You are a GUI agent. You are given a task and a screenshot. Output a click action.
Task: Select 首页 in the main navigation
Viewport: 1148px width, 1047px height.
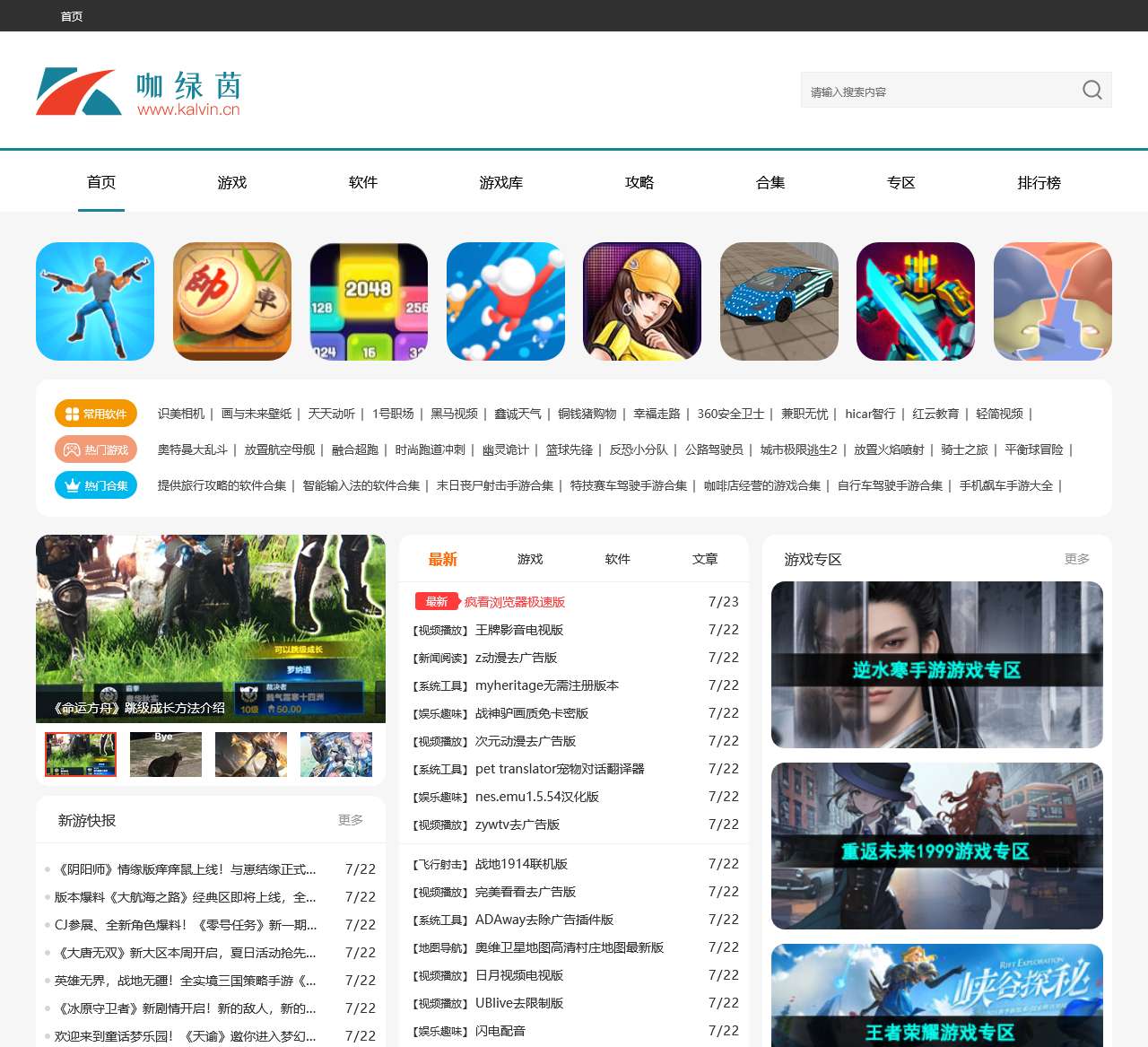101,182
